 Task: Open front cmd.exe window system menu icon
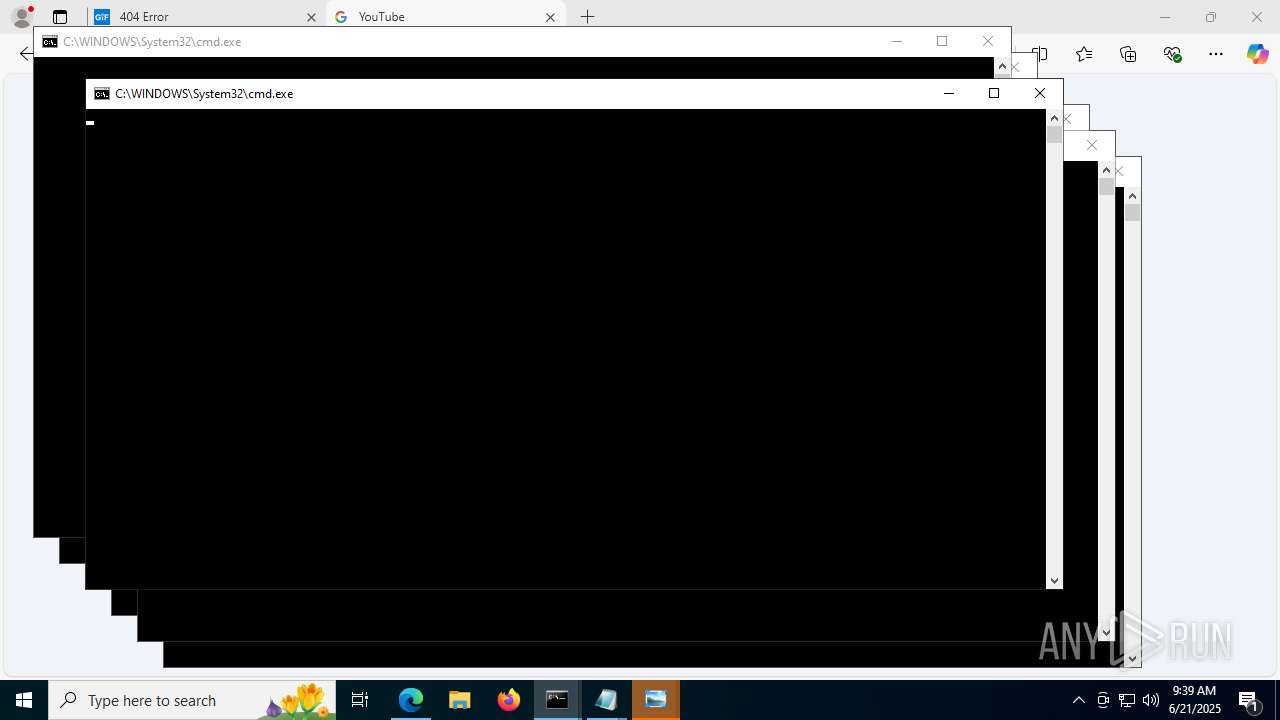[102, 94]
